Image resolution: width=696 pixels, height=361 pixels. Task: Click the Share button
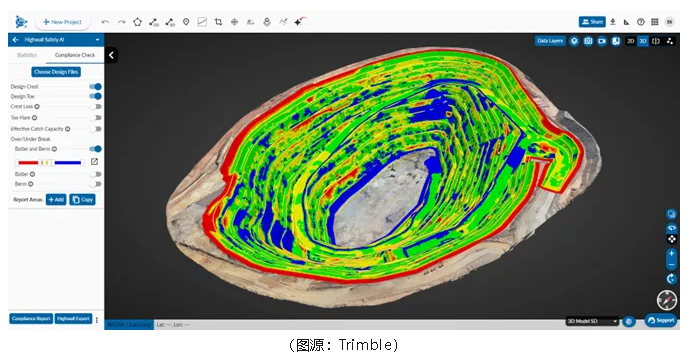click(x=592, y=22)
